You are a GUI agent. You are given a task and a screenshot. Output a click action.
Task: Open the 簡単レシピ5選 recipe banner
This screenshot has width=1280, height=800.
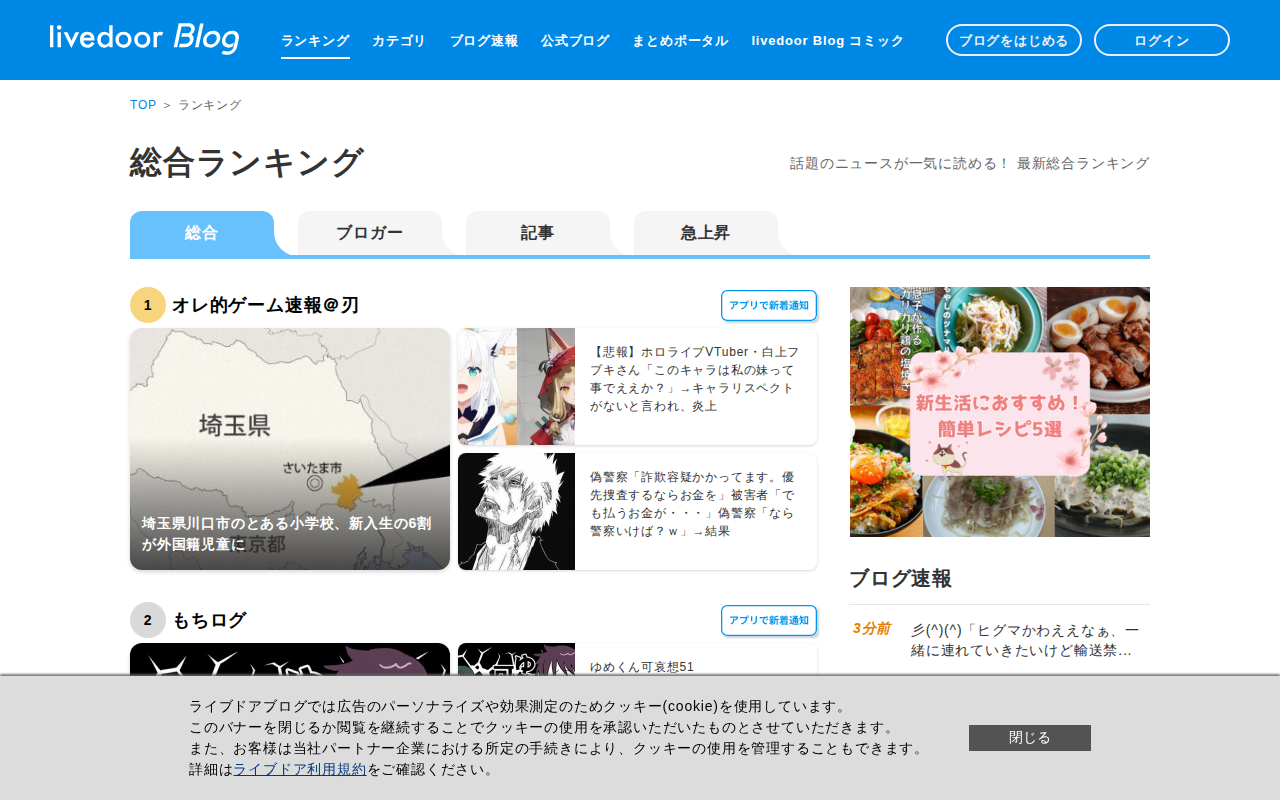coord(1000,412)
